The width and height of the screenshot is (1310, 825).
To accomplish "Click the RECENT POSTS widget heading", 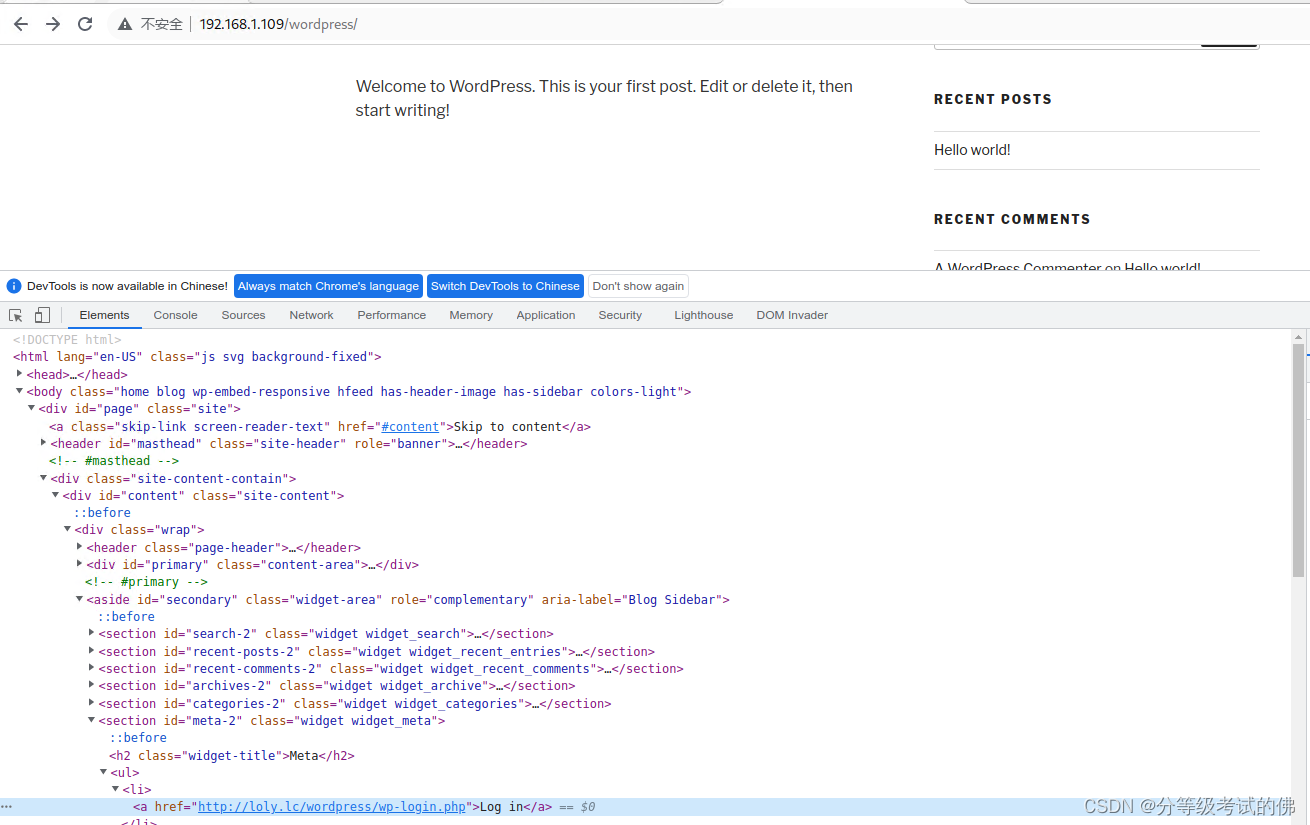I will (993, 99).
